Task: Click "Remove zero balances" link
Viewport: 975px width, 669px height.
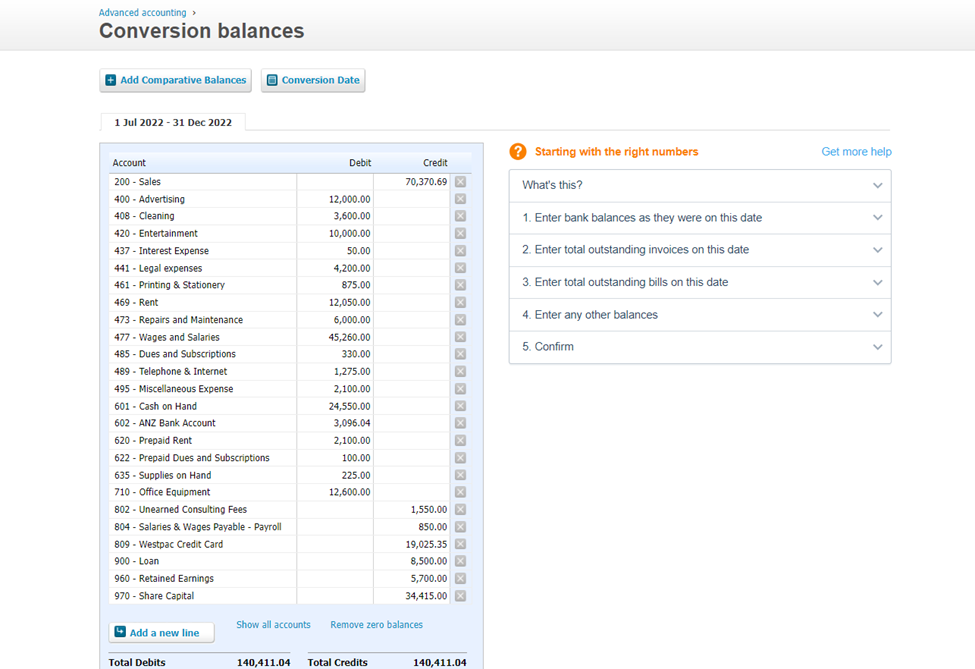Action: tap(376, 625)
